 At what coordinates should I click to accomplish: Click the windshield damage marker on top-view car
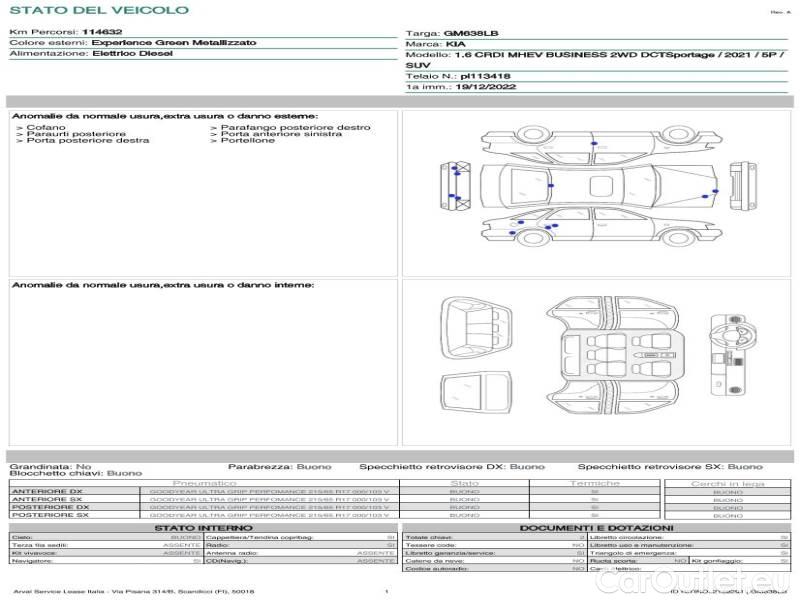[x=551, y=184]
